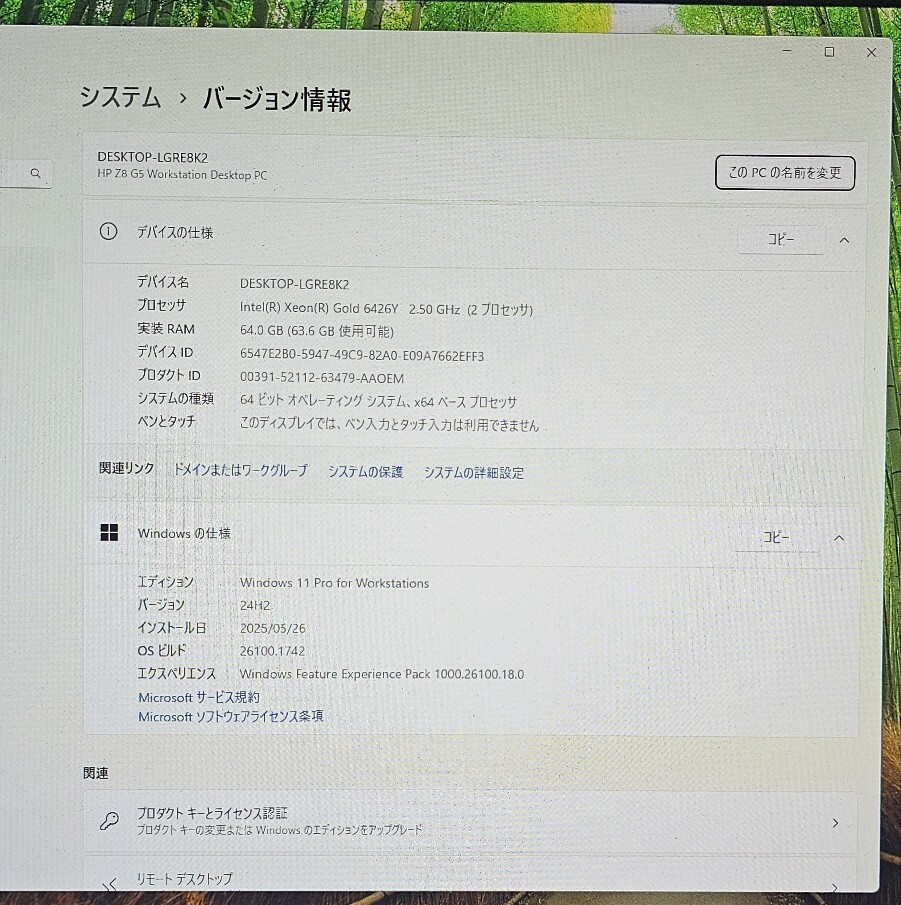
Task: Click the ペンとタッチ label
Action: 166,421
